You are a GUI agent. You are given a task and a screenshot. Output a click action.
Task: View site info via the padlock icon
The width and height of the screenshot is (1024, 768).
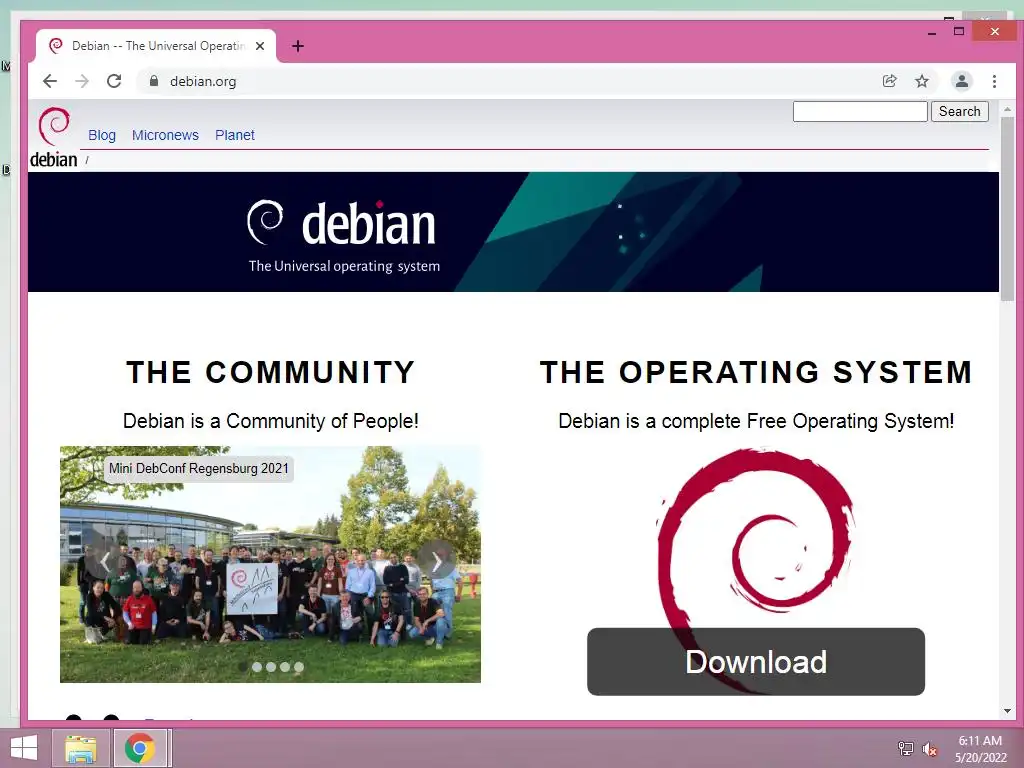pyautogui.click(x=153, y=81)
